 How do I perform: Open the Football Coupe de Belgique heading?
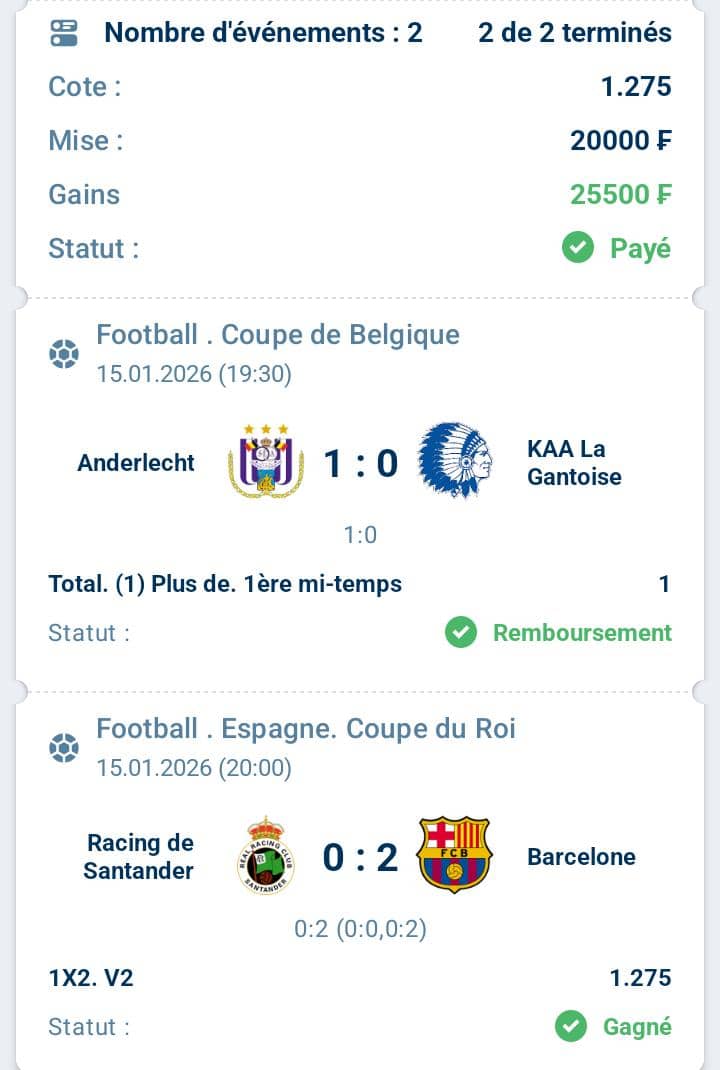(278, 334)
